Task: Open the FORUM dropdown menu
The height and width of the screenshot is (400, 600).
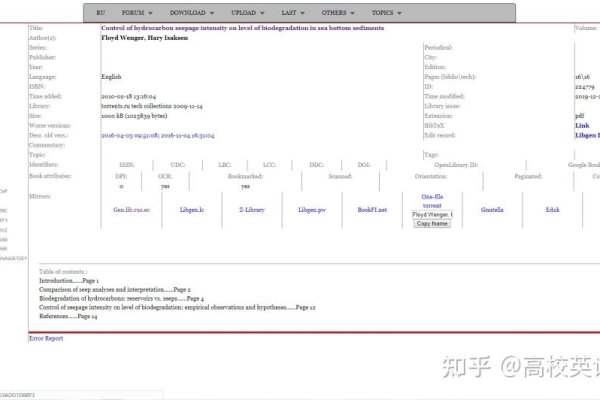Action: click(137, 13)
